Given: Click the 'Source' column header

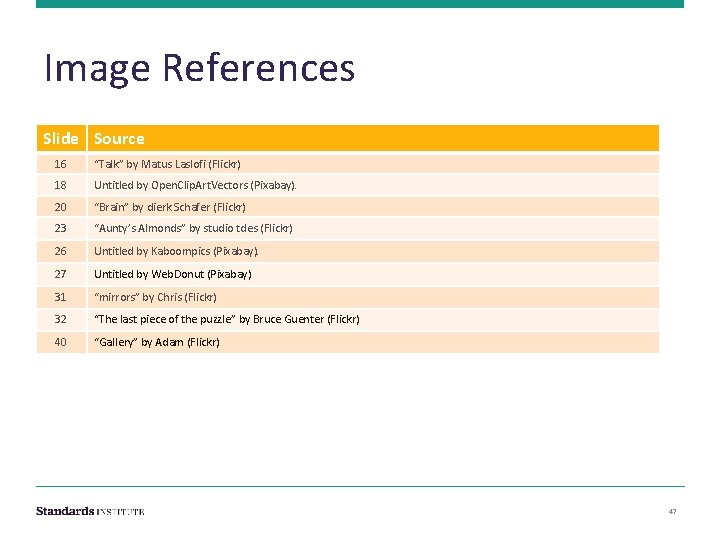Looking at the screenshot, I should pos(373,138).
